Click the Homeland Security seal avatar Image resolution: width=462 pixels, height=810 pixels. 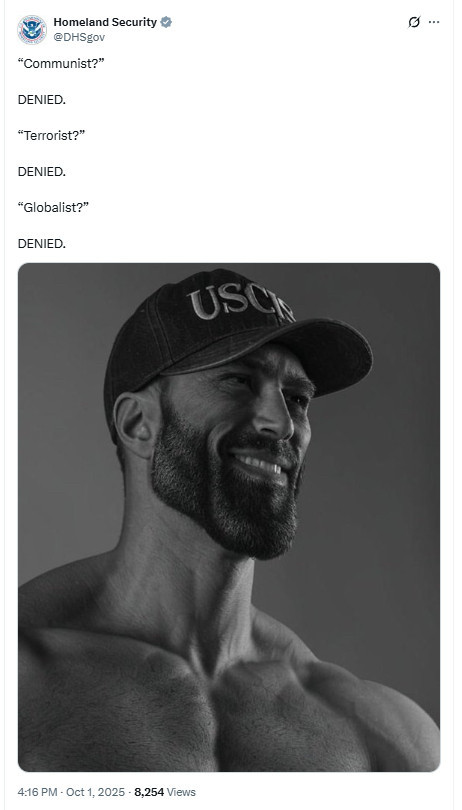click(32, 29)
